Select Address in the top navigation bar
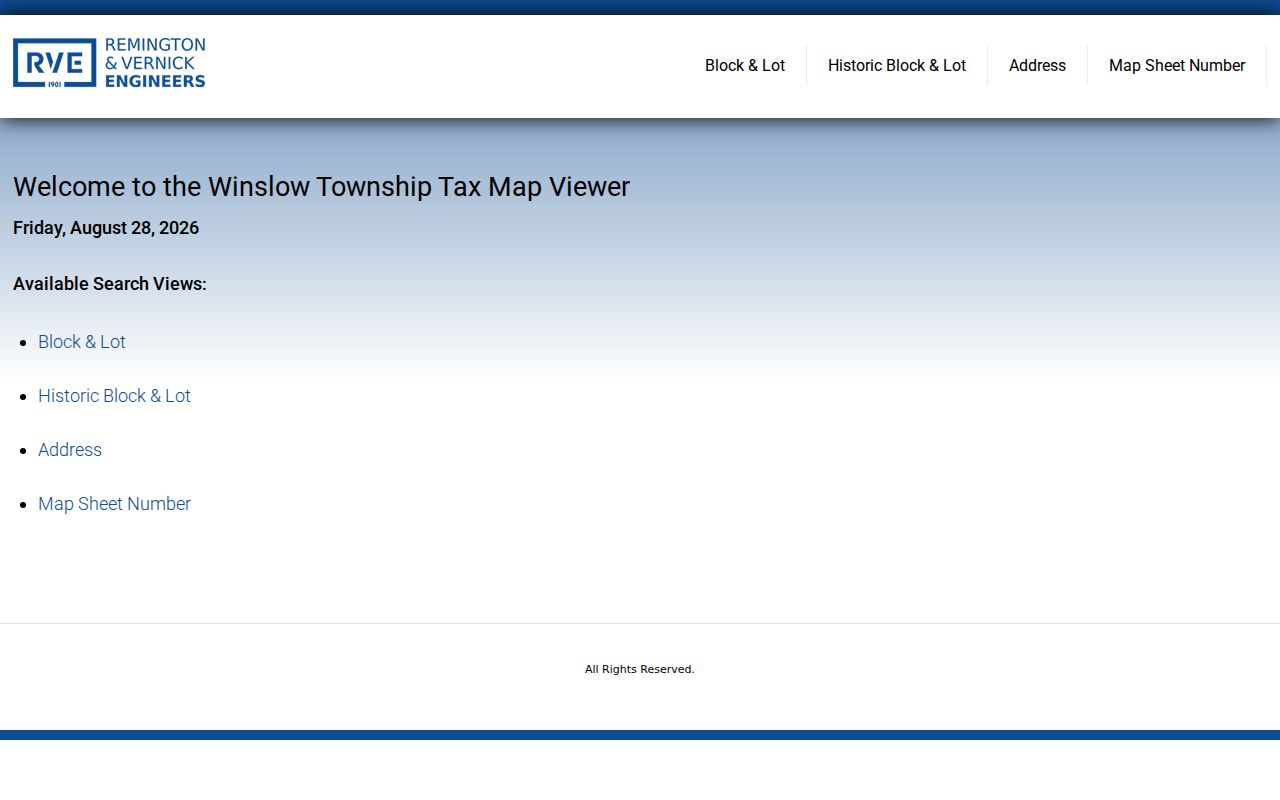 1037,65
